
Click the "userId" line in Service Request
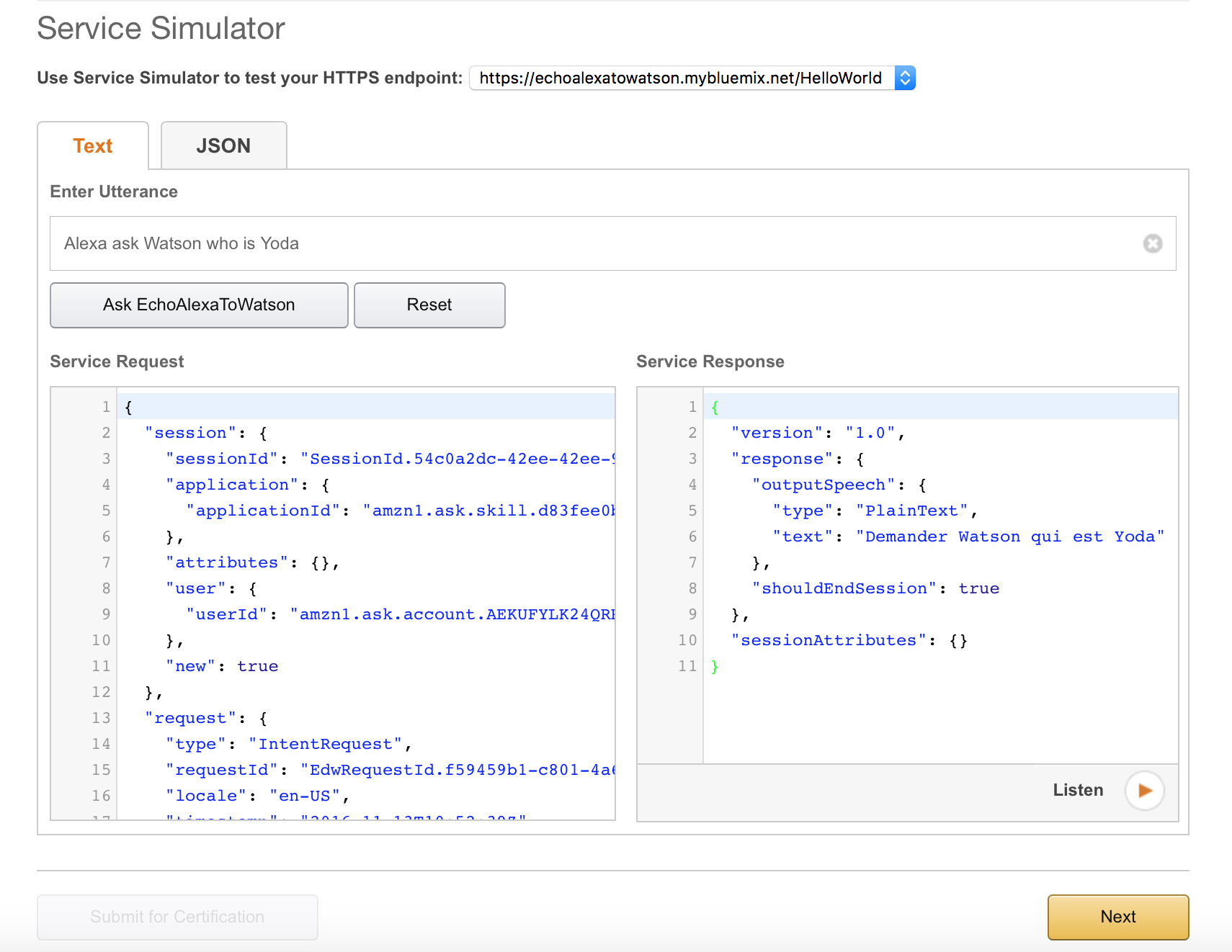400,614
